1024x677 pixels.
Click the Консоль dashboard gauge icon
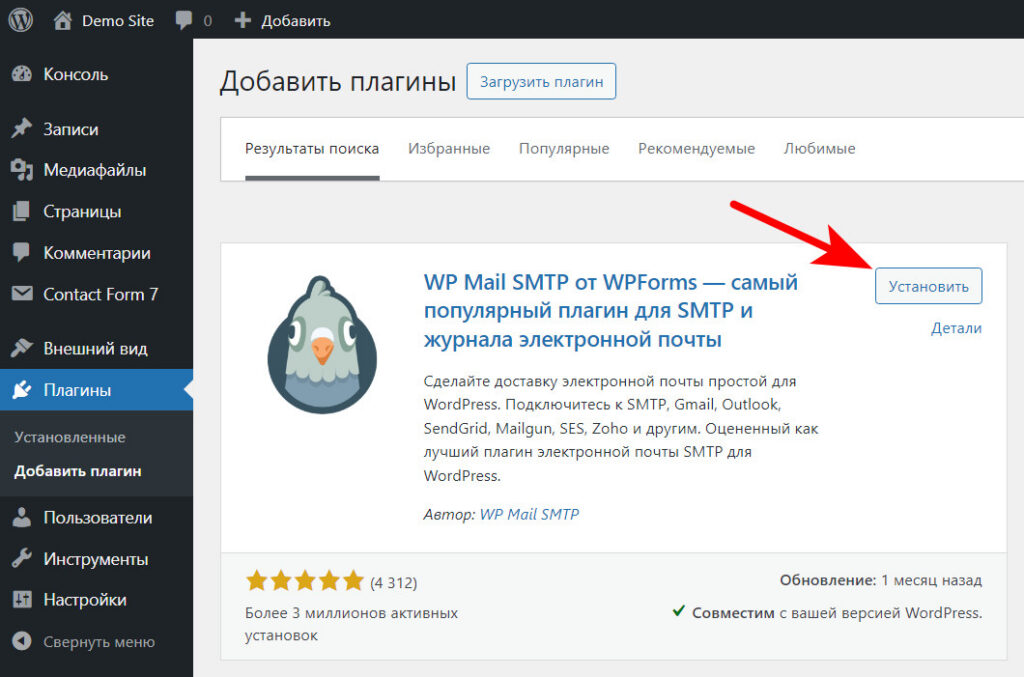tap(22, 74)
